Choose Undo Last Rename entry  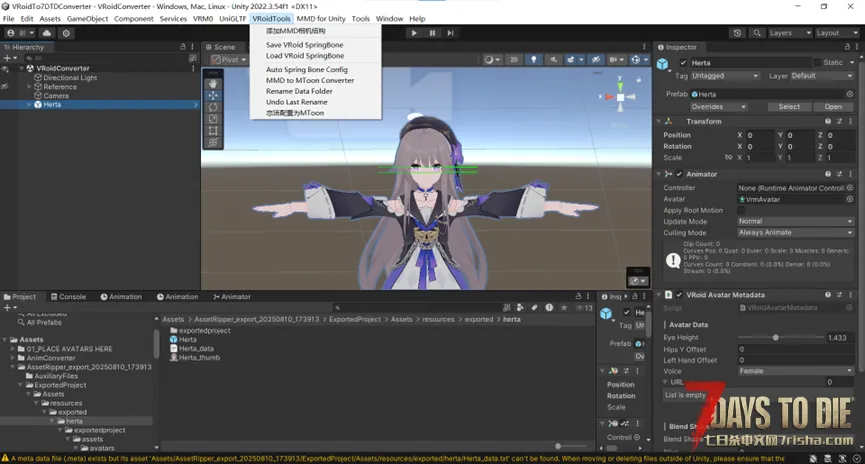coord(297,102)
